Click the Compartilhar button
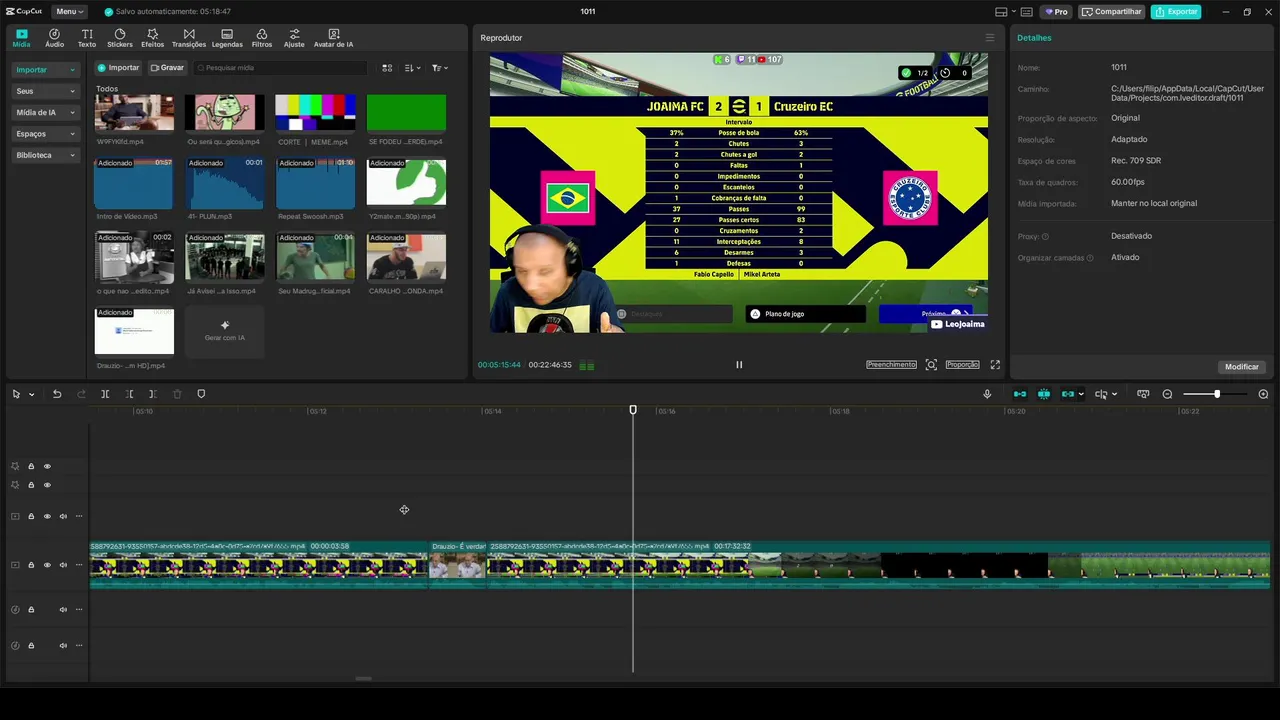Viewport: 1280px width, 720px height. 1112,12
